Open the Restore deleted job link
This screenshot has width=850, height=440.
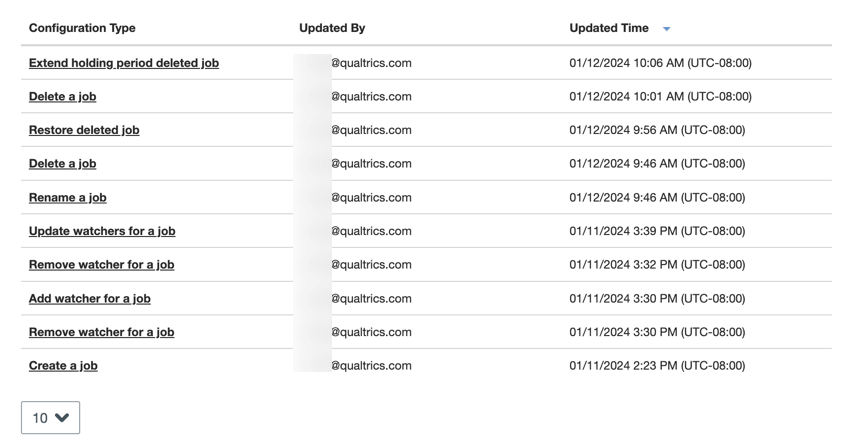click(84, 130)
